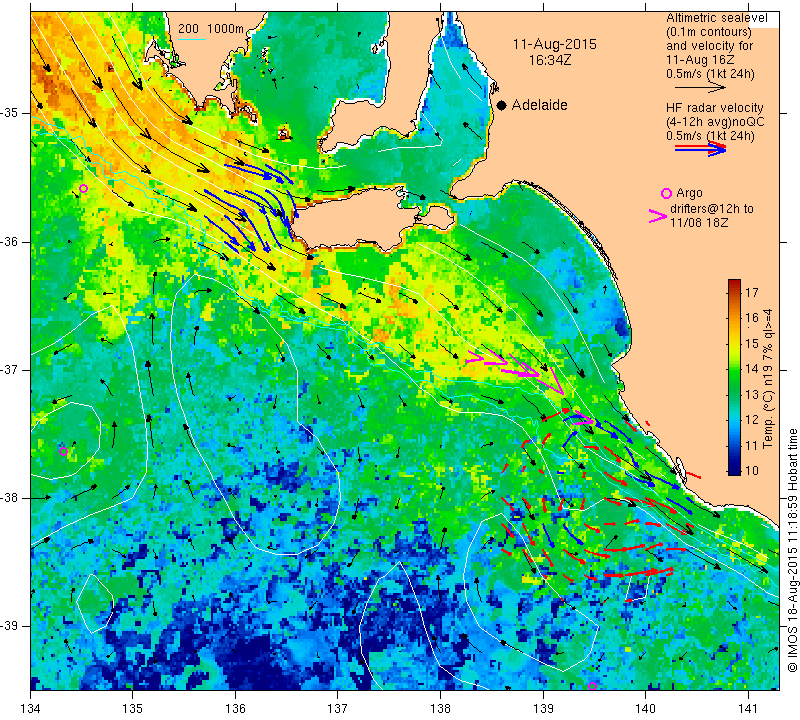The image size is (800, 720).
Task: Click the Argo float marker near 134.3E 37.6S
Action: [x=63, y=451]
